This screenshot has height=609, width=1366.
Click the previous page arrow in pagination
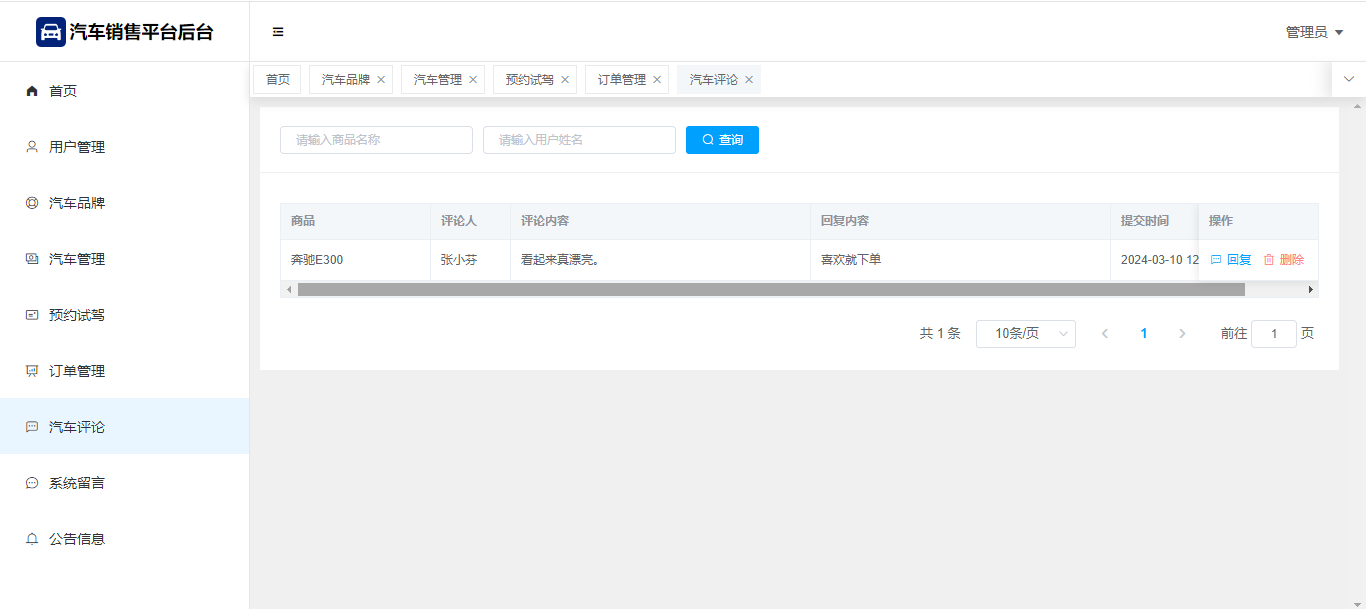point(1105,334)
